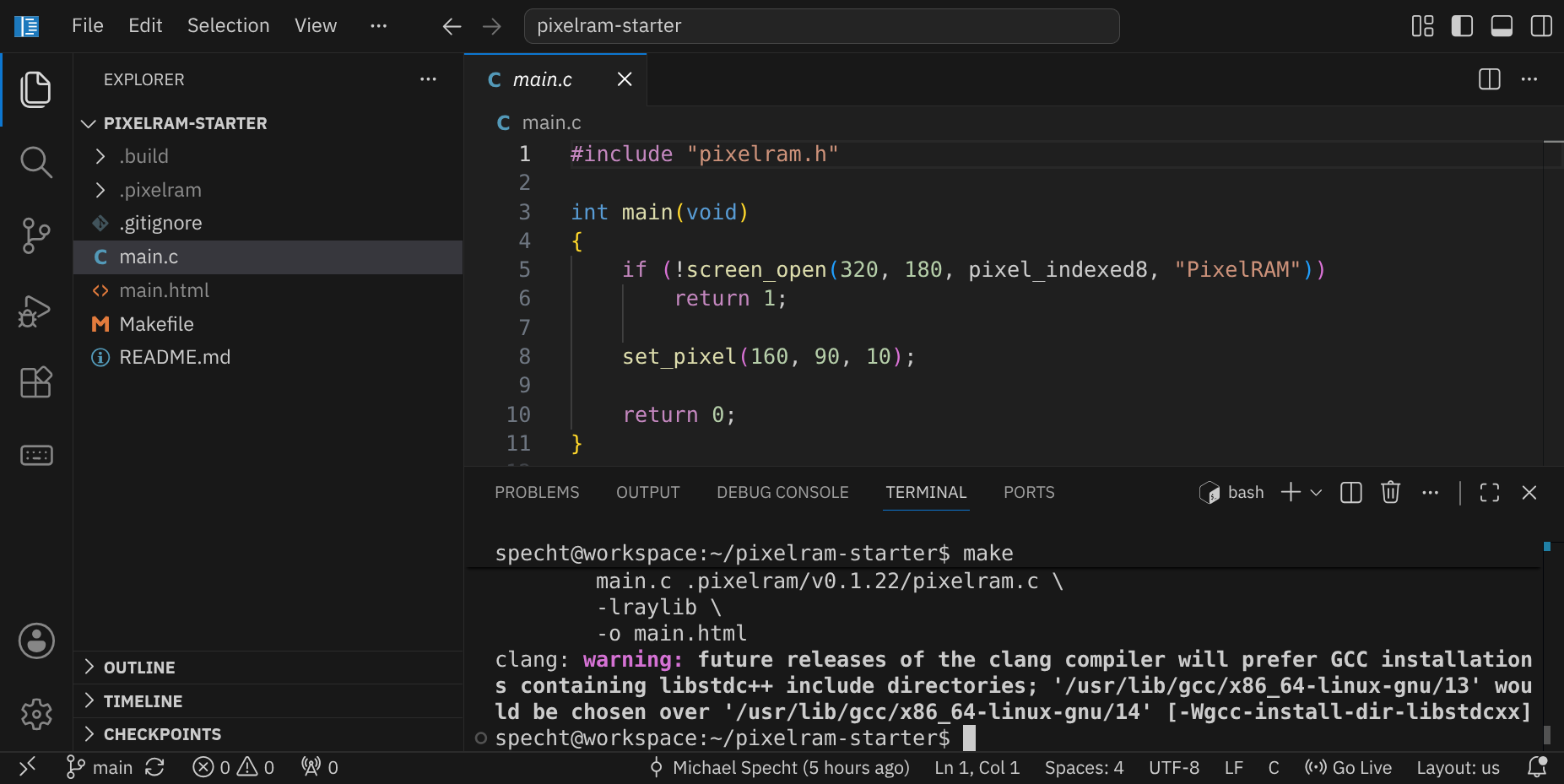Switch to the DEBUG CONSOLE tab
1564x784 pixels.
point(782,493)
